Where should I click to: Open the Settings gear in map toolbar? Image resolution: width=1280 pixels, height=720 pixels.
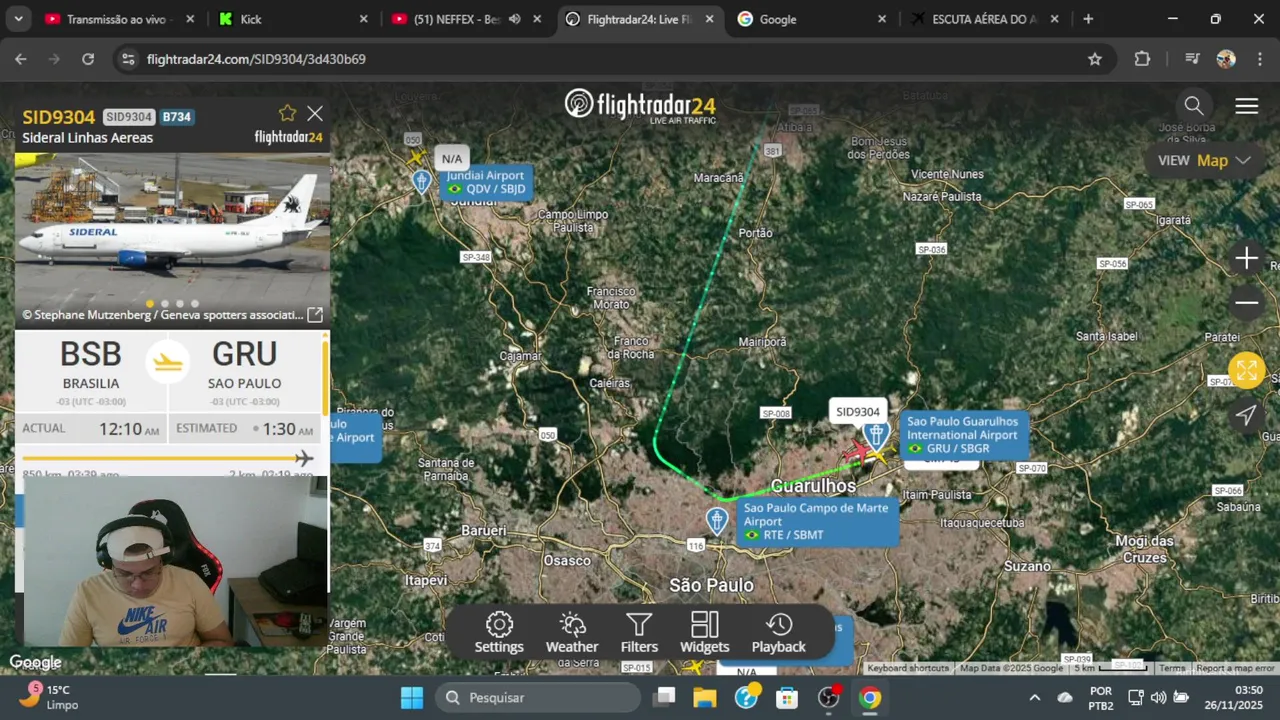pos(499,633)
